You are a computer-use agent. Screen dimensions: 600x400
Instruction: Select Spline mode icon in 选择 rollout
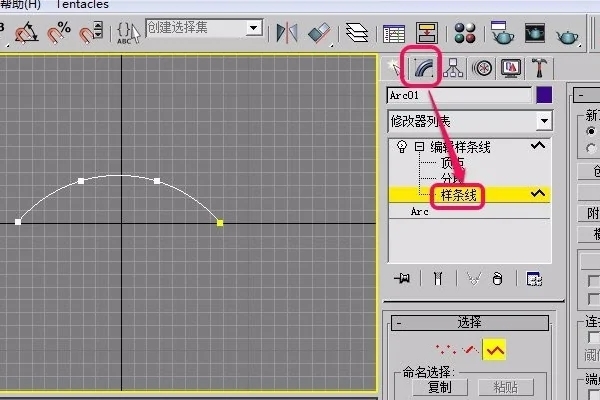494,349
